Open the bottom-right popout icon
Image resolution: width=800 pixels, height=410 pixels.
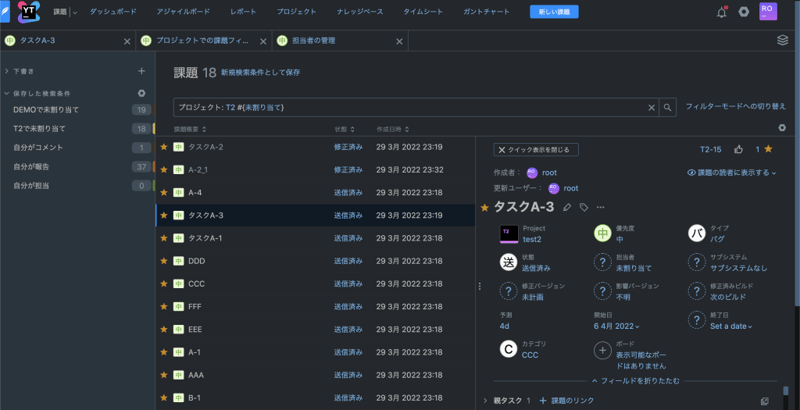coord(764,401)
